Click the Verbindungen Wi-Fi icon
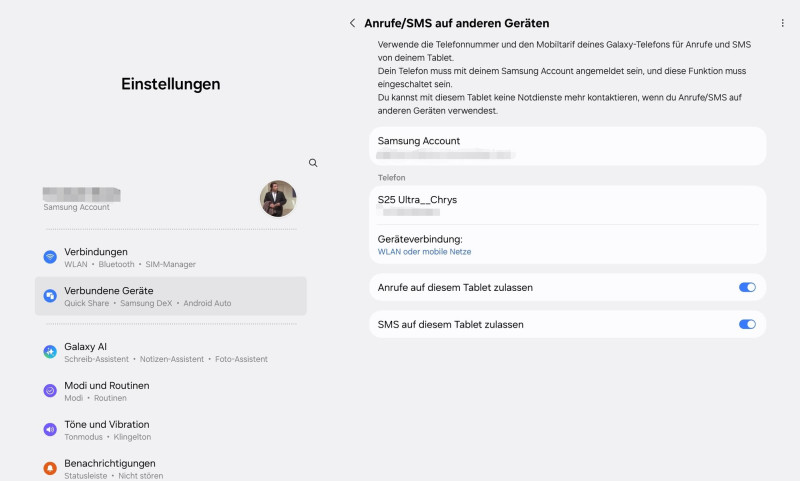This screenshot has height=481, width=800. pyautogui.click(x=50, y=257)
